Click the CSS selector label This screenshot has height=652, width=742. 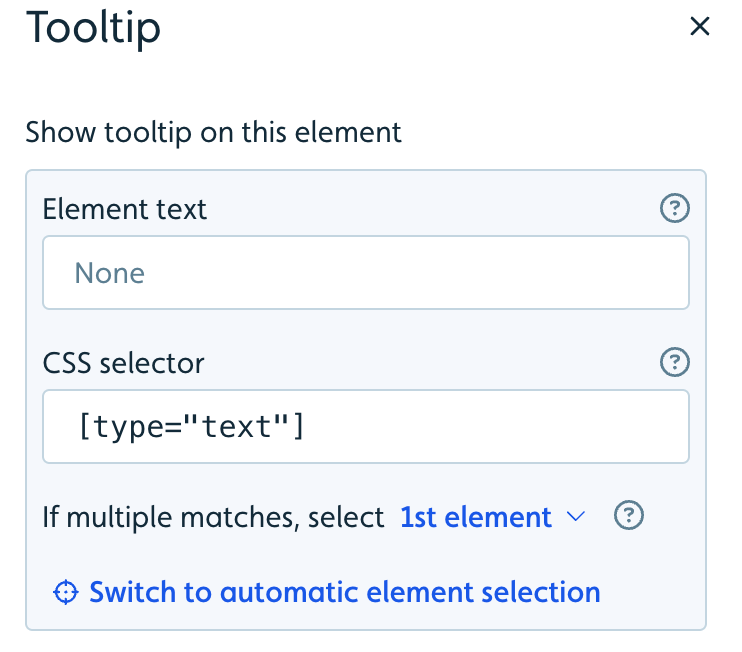124,363
